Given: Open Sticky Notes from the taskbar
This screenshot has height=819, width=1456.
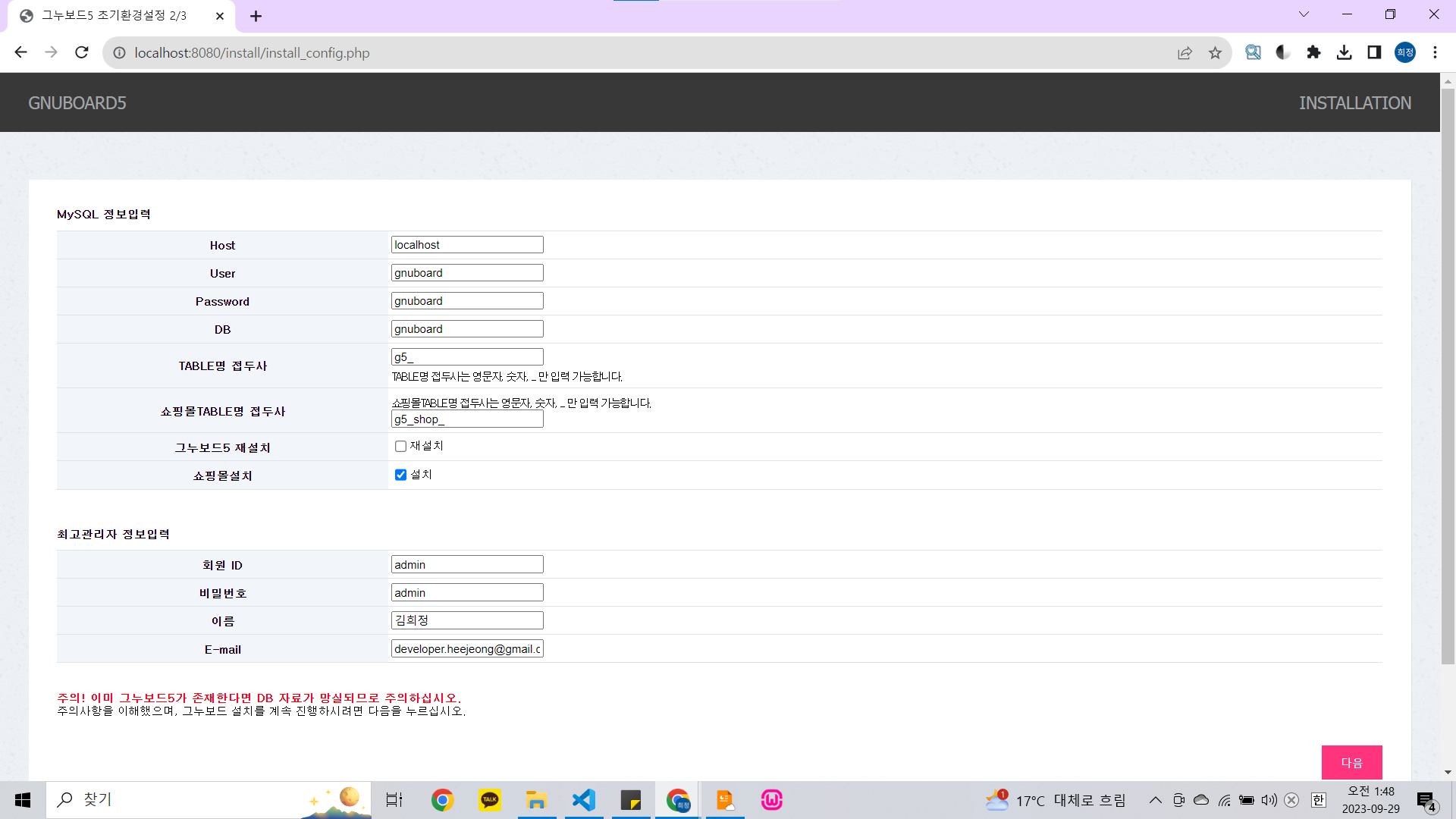Looking at the screenshot, I should tap(631, 800).
